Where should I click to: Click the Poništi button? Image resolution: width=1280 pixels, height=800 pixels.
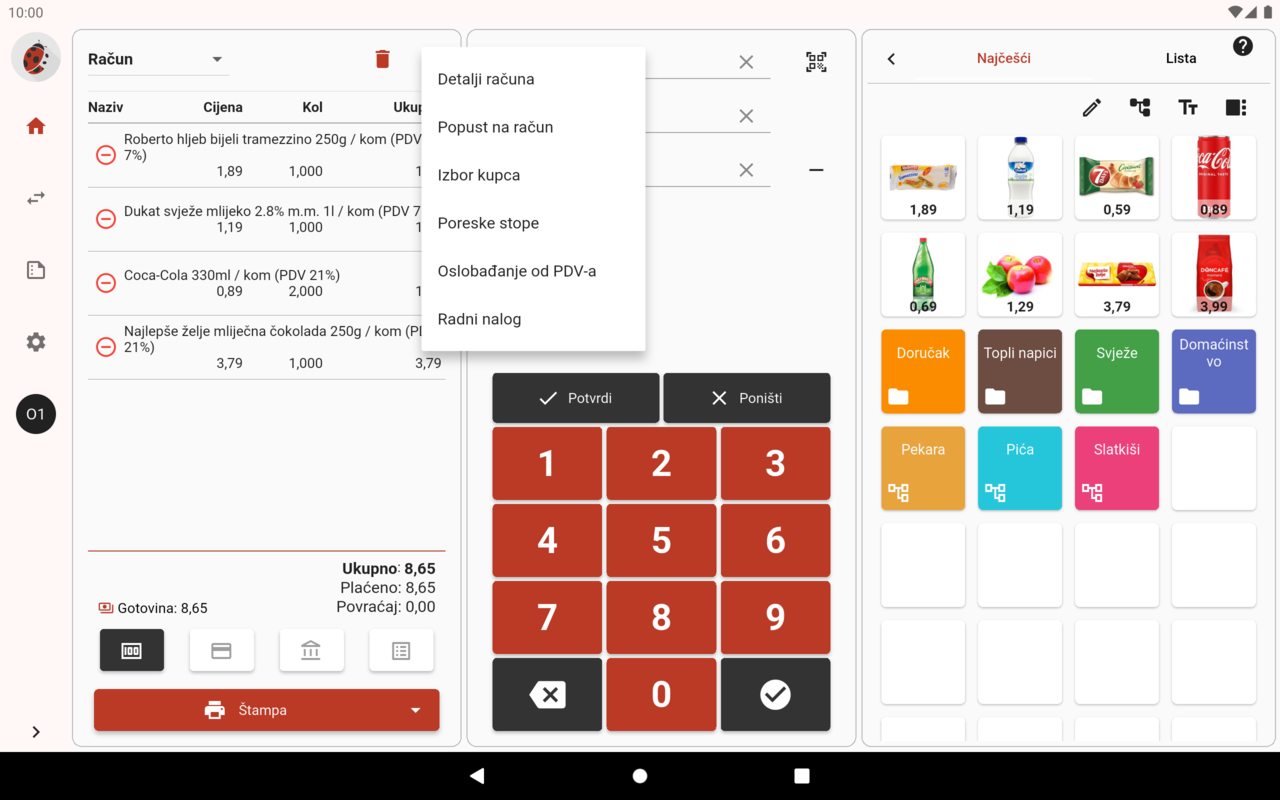pos(747,398)
